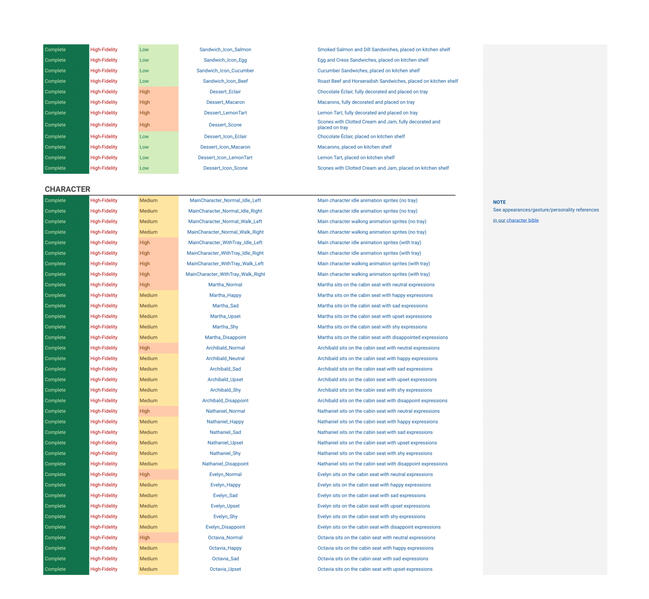Image resolution: width=649 pixels, height=599 pixels.
Task: Select the Octavia_Normal asset name cell
Action: tap(225, 538)
